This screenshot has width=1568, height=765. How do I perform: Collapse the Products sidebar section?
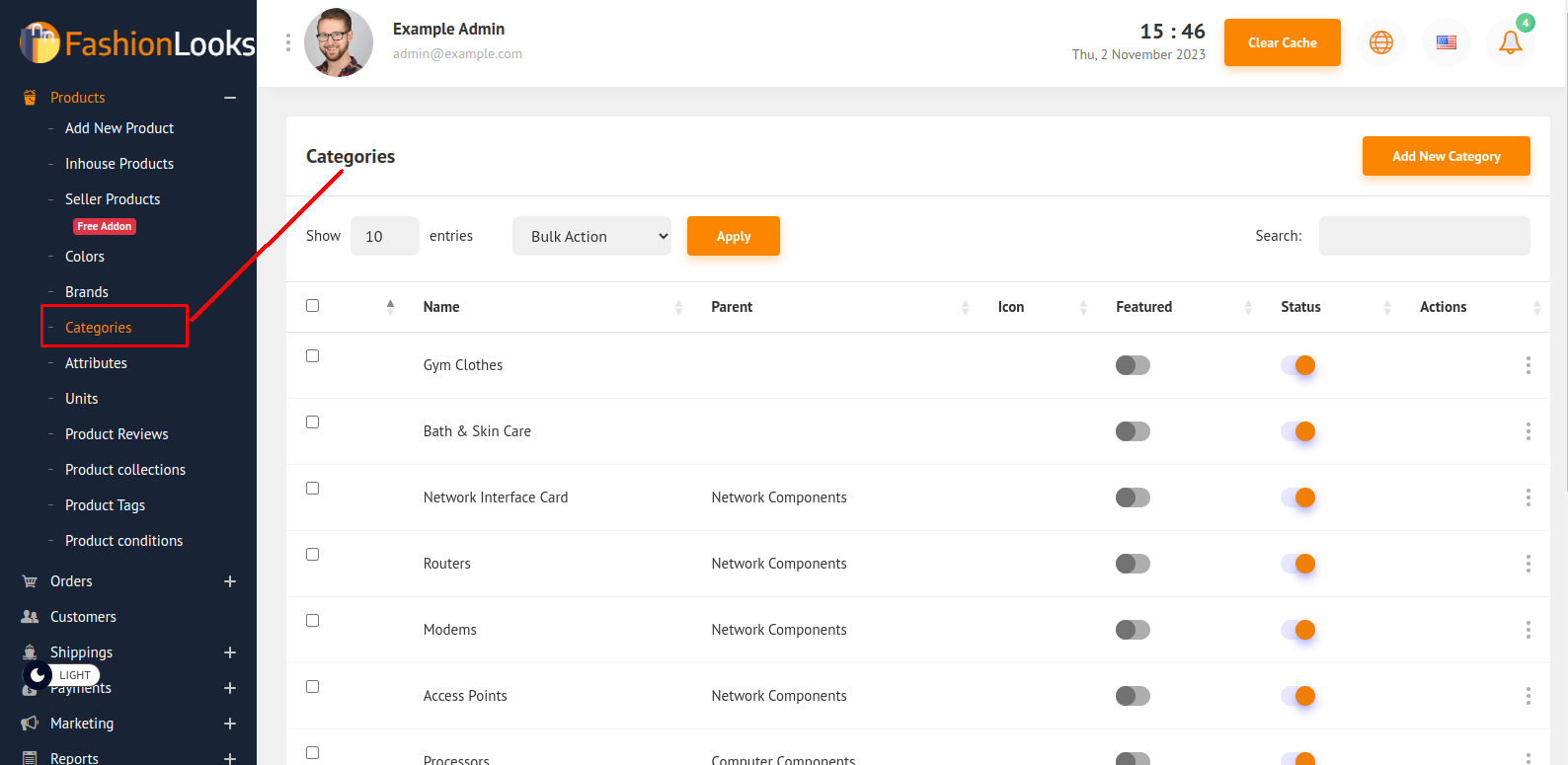(x=230, y=98)
